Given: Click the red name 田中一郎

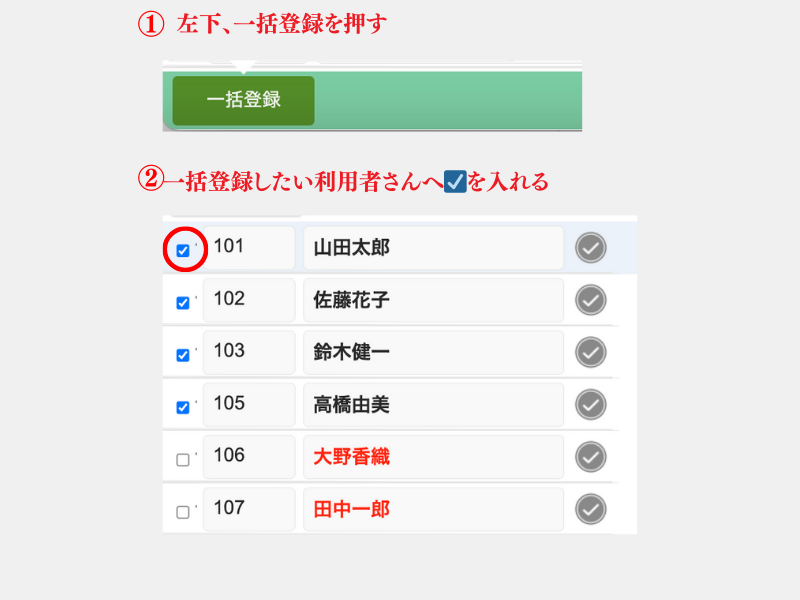Looking at the screenshot, I should click(352, 509).
